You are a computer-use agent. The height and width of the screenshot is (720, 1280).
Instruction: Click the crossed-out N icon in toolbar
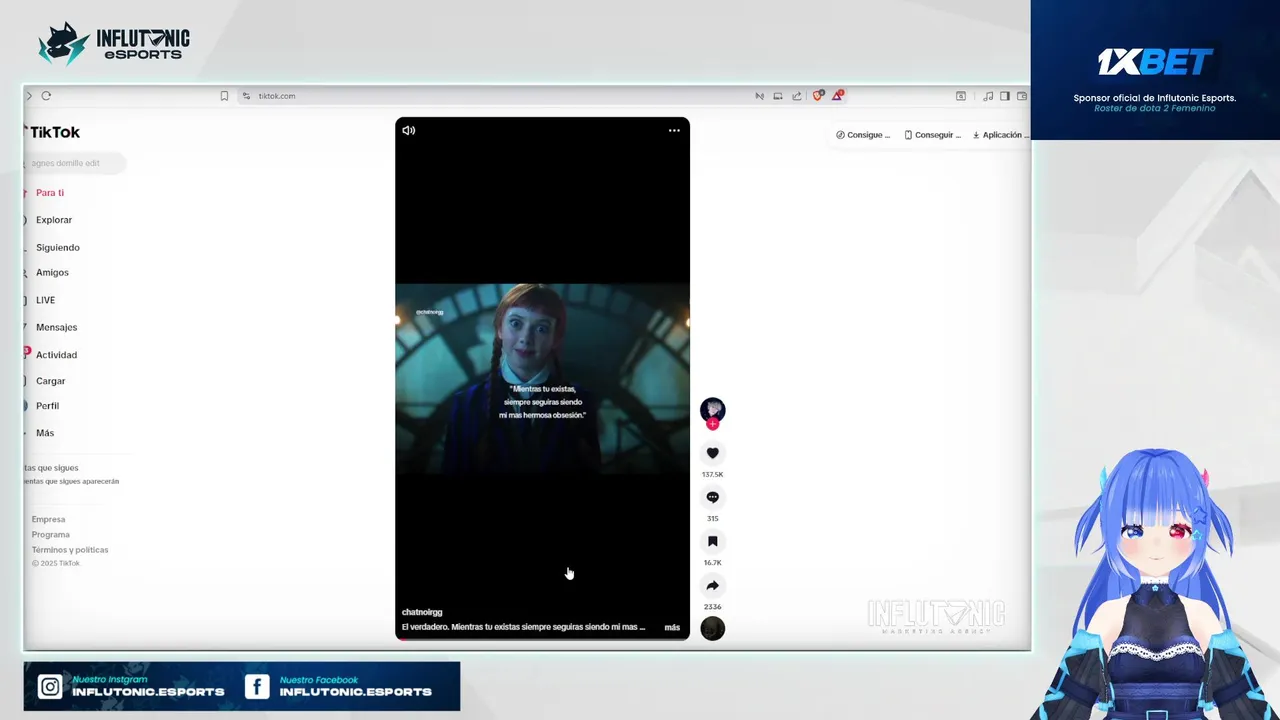pos(759,96)
